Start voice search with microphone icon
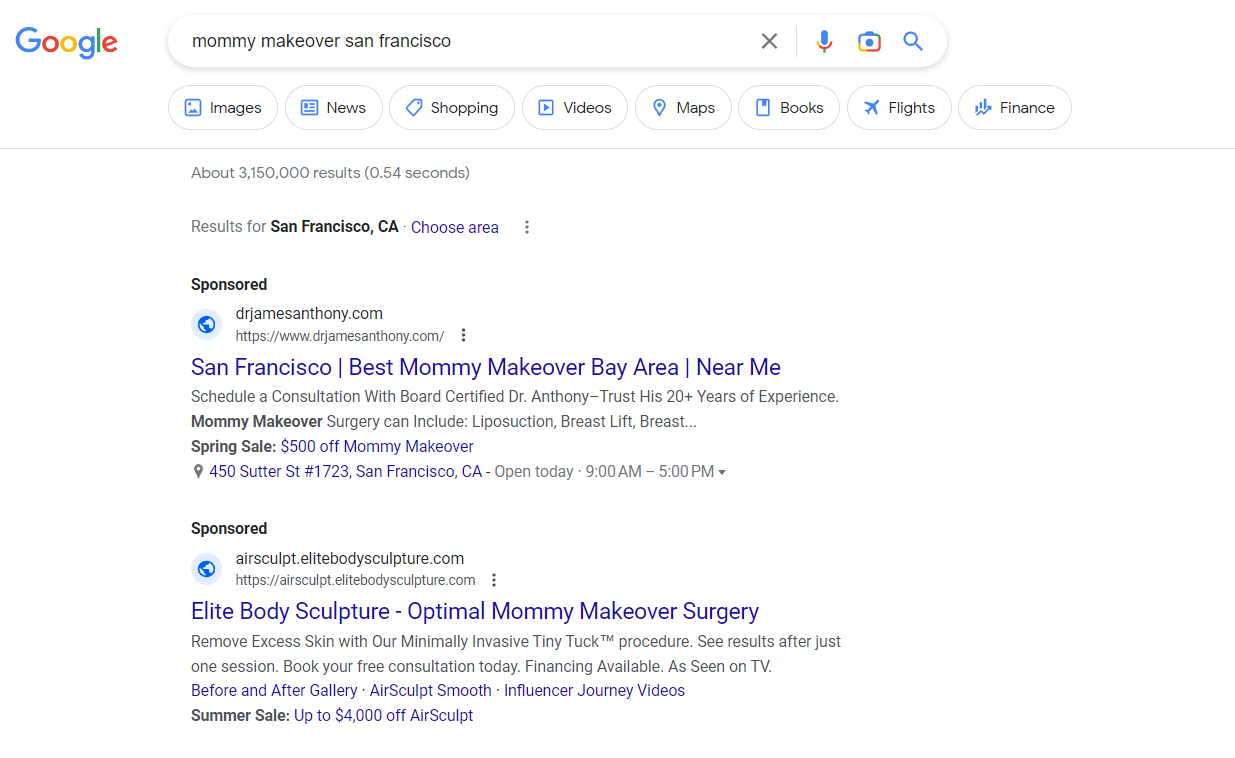Viewport: 1235px width, 758px height. [824, 41]
